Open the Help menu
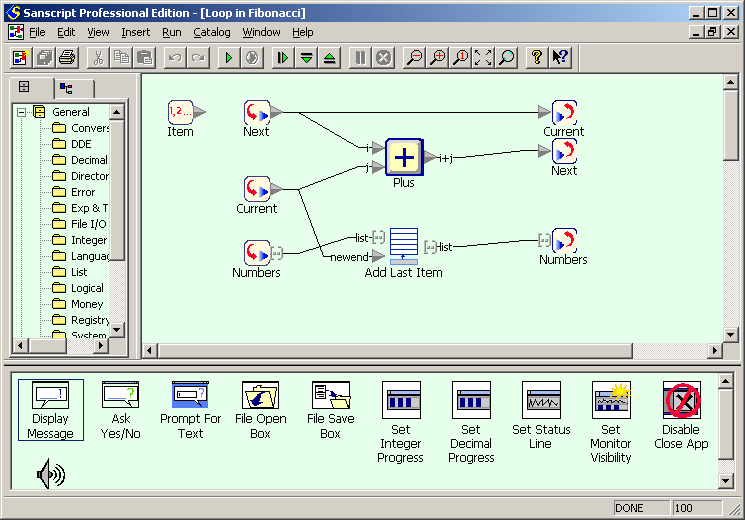Screen dimensions: 745x520 tap(303, 32)
